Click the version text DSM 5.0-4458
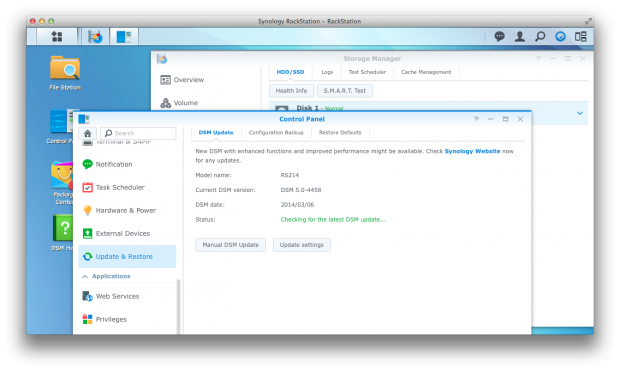 [x=301, y=190]
